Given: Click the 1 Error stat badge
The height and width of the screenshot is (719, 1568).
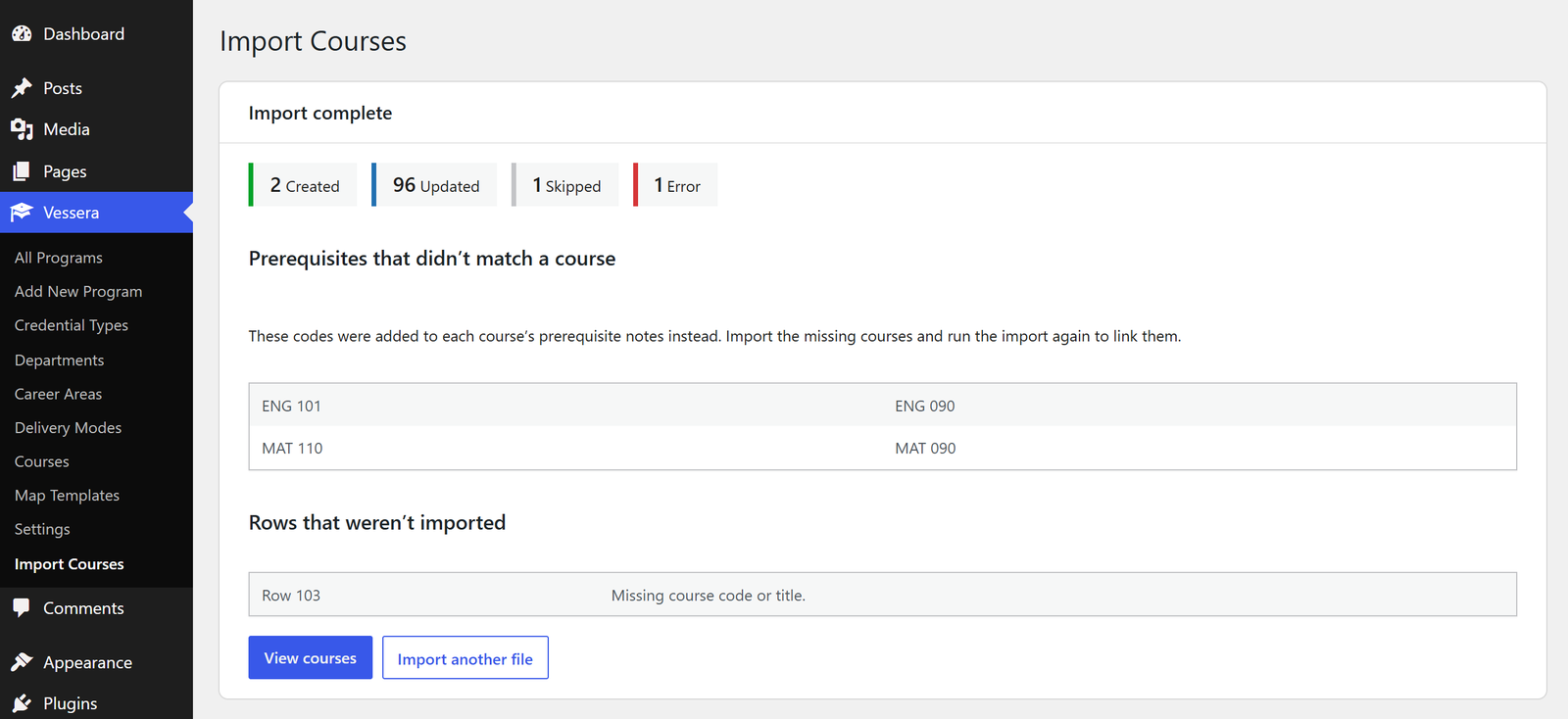Looking at the screenshot, I should [x=675, y=184].
